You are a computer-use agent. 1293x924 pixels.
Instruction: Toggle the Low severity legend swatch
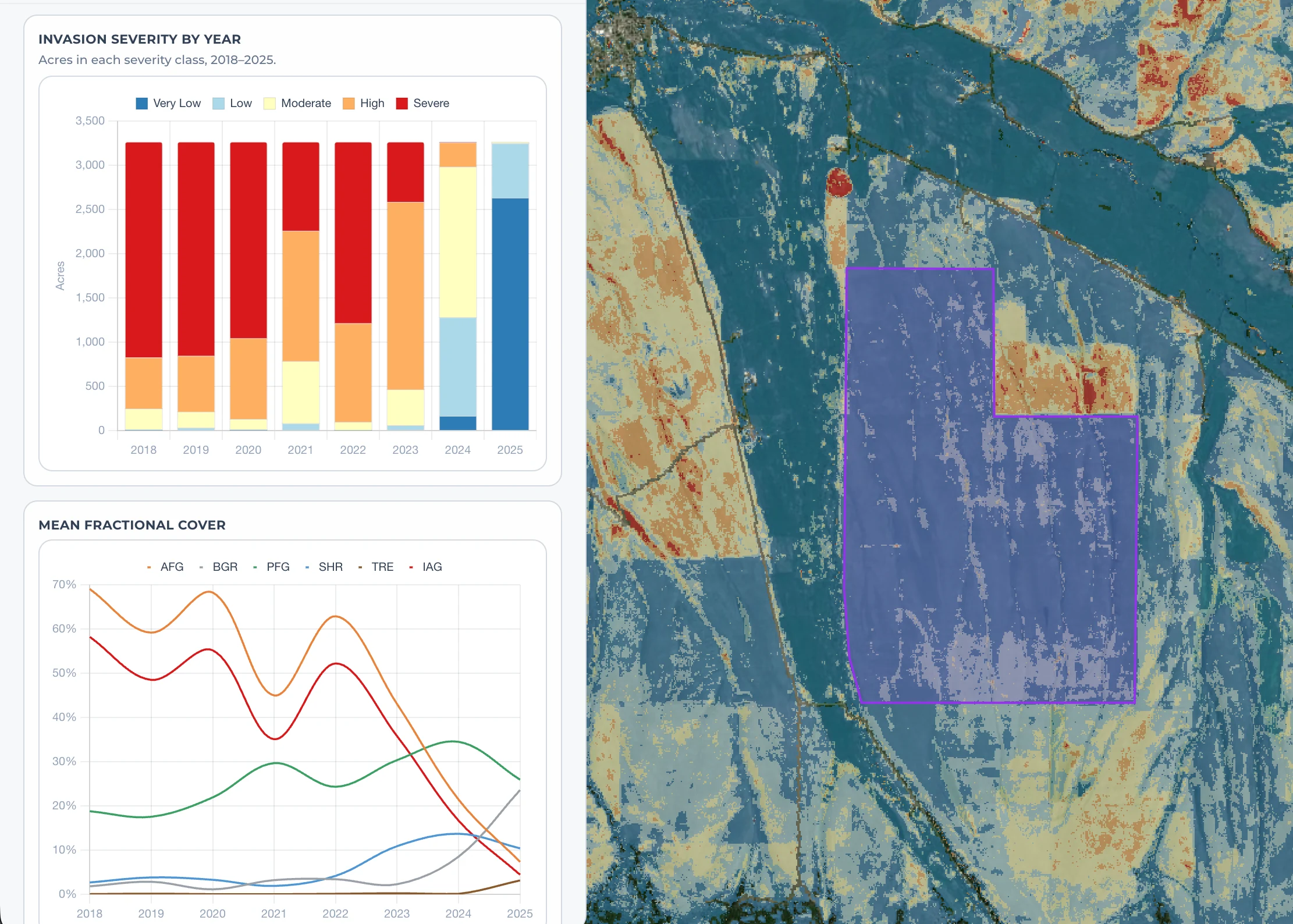pyautogui.click(x=218, y=104)
